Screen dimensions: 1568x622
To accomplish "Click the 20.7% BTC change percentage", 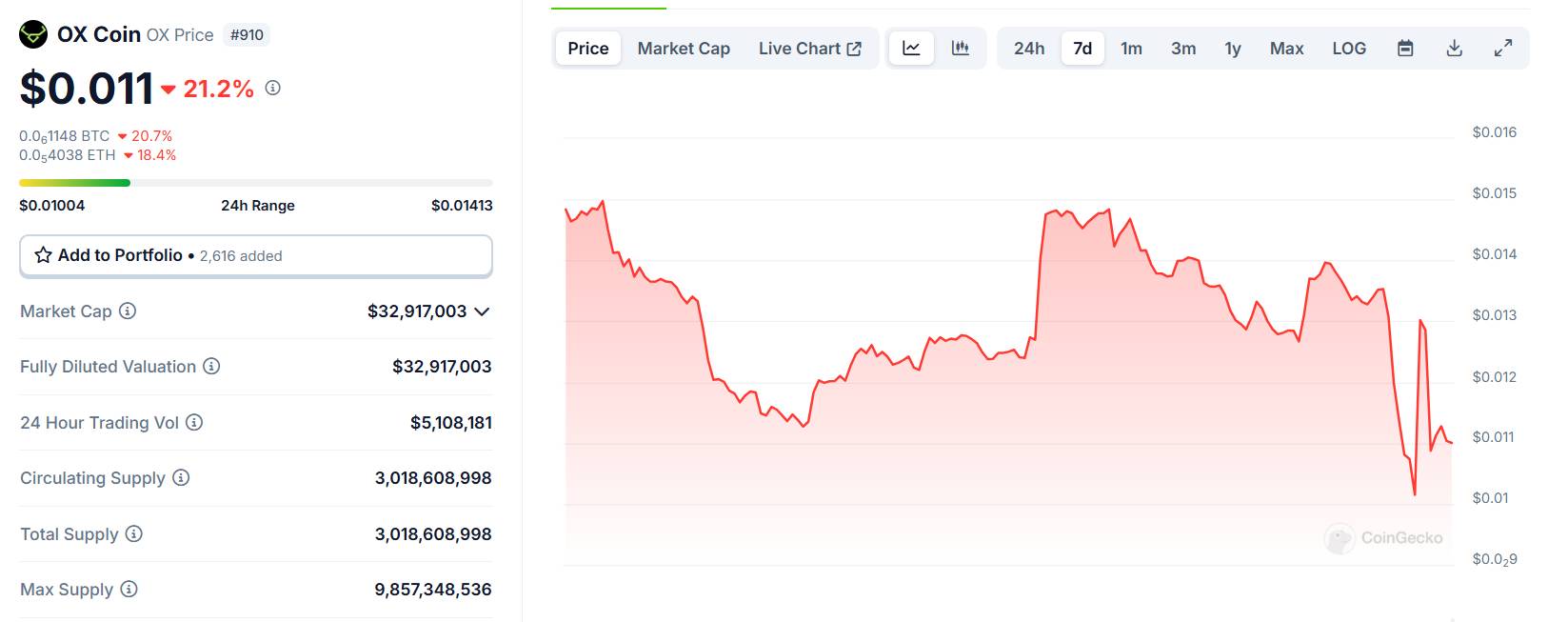I will point(151,136).
